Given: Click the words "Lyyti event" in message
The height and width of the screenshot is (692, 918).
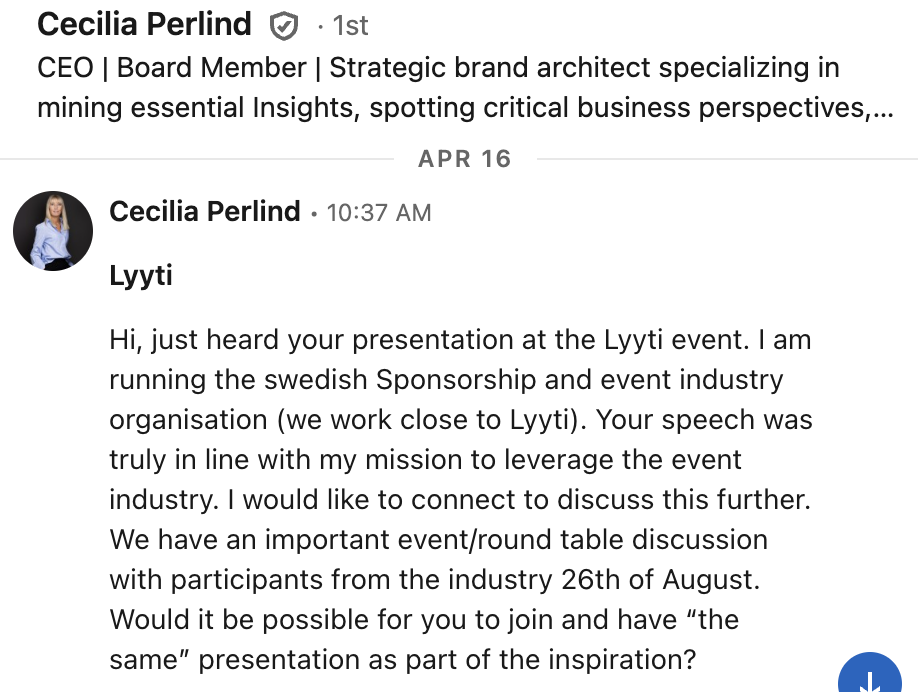Looking at the screenshot, I should point(676,340).
